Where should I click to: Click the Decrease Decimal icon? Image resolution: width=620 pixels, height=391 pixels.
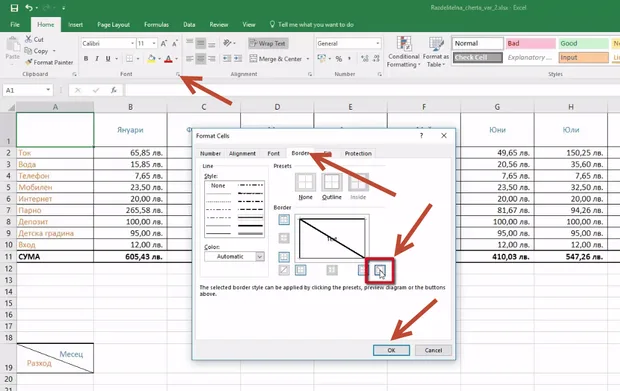(376, 59)
